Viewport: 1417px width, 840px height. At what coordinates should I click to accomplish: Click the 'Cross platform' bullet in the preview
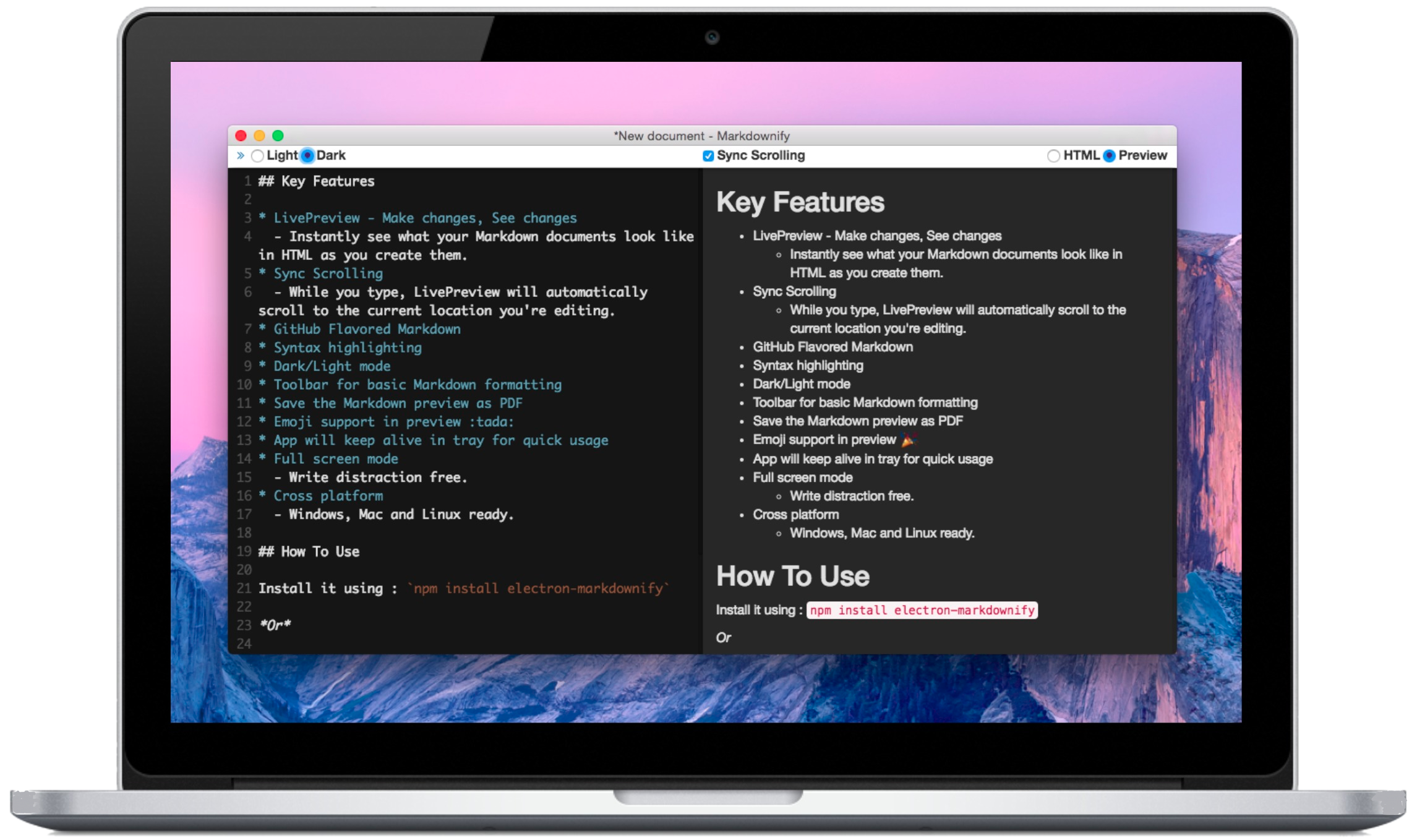click(795, 515)
